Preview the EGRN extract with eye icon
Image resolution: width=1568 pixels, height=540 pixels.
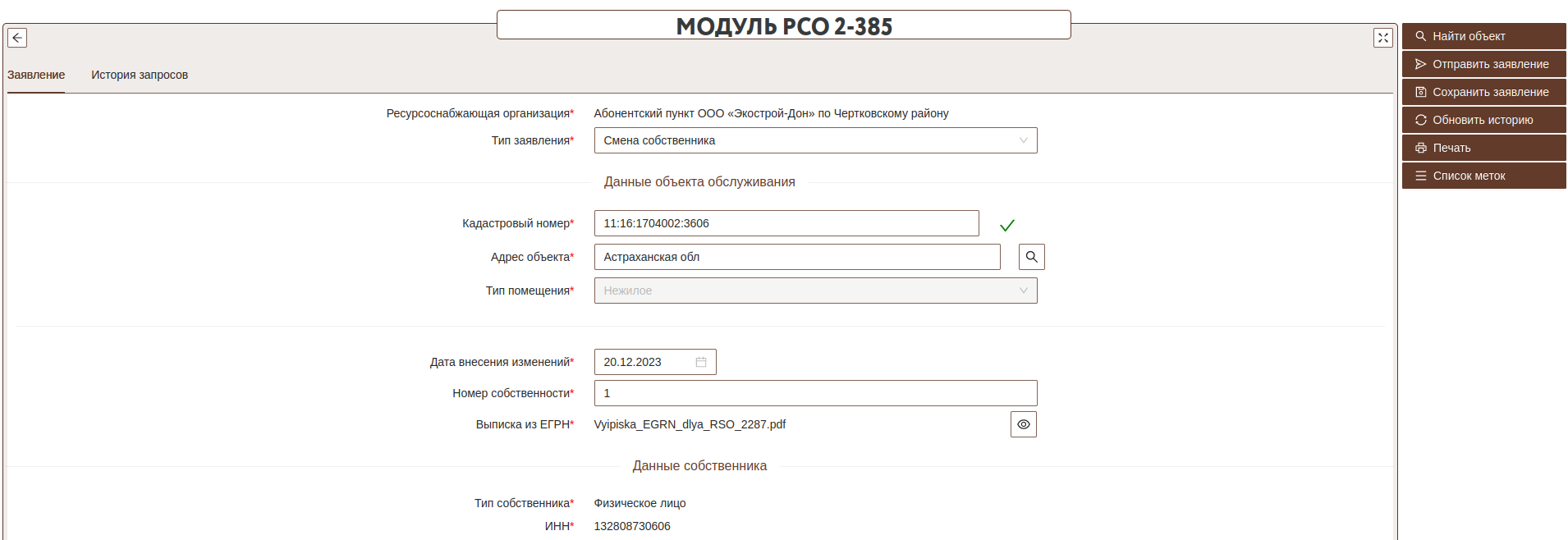(x=1023, y=424)
